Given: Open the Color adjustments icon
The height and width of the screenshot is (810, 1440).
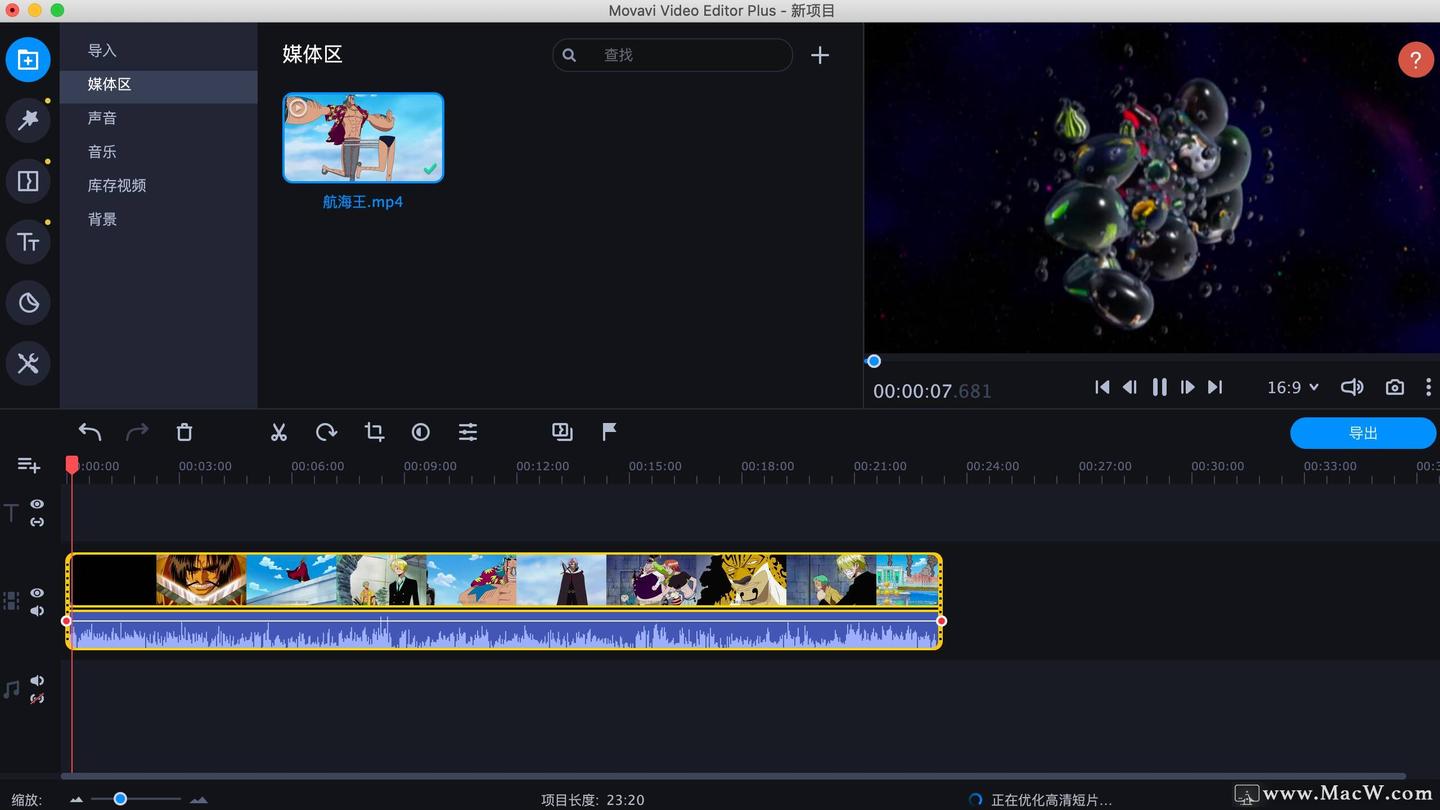Looking at the screenshot, I should [x=421, y=432].
